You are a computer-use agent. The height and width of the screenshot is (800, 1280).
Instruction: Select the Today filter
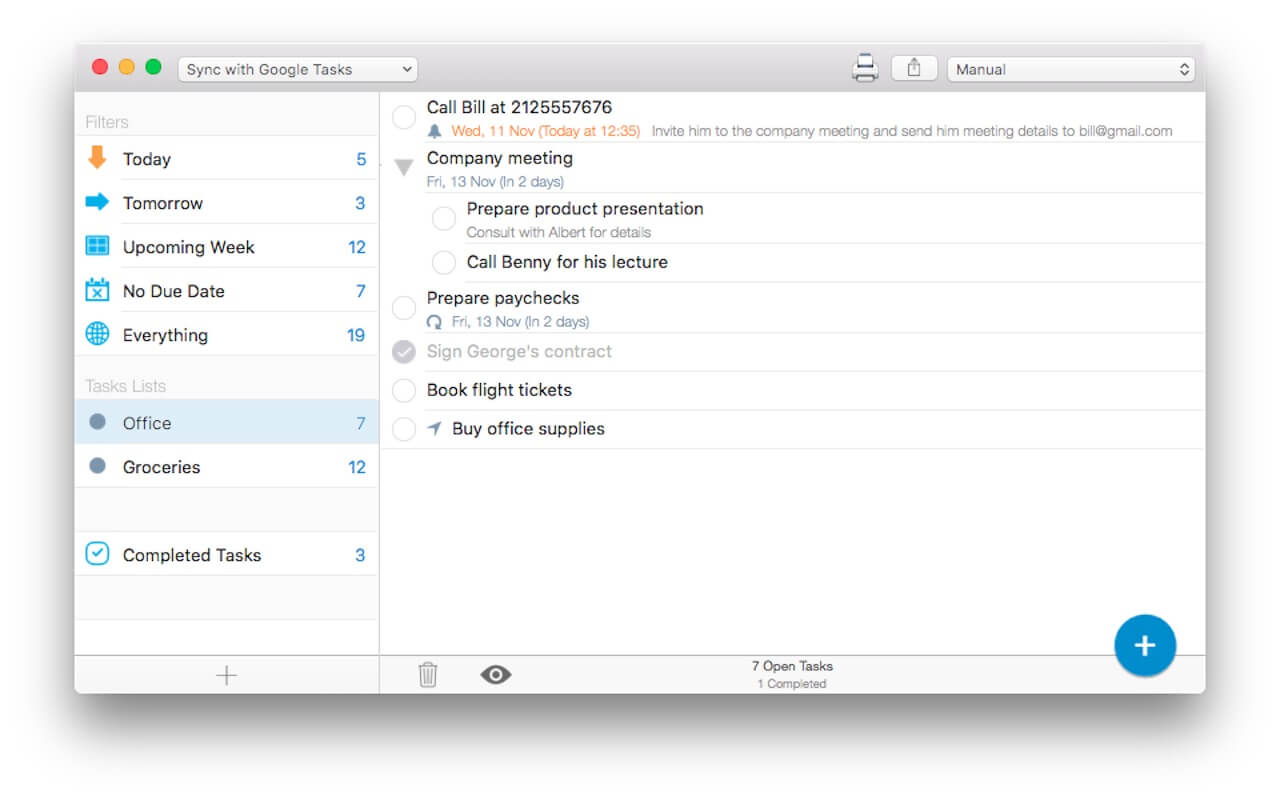click(227, 158)
